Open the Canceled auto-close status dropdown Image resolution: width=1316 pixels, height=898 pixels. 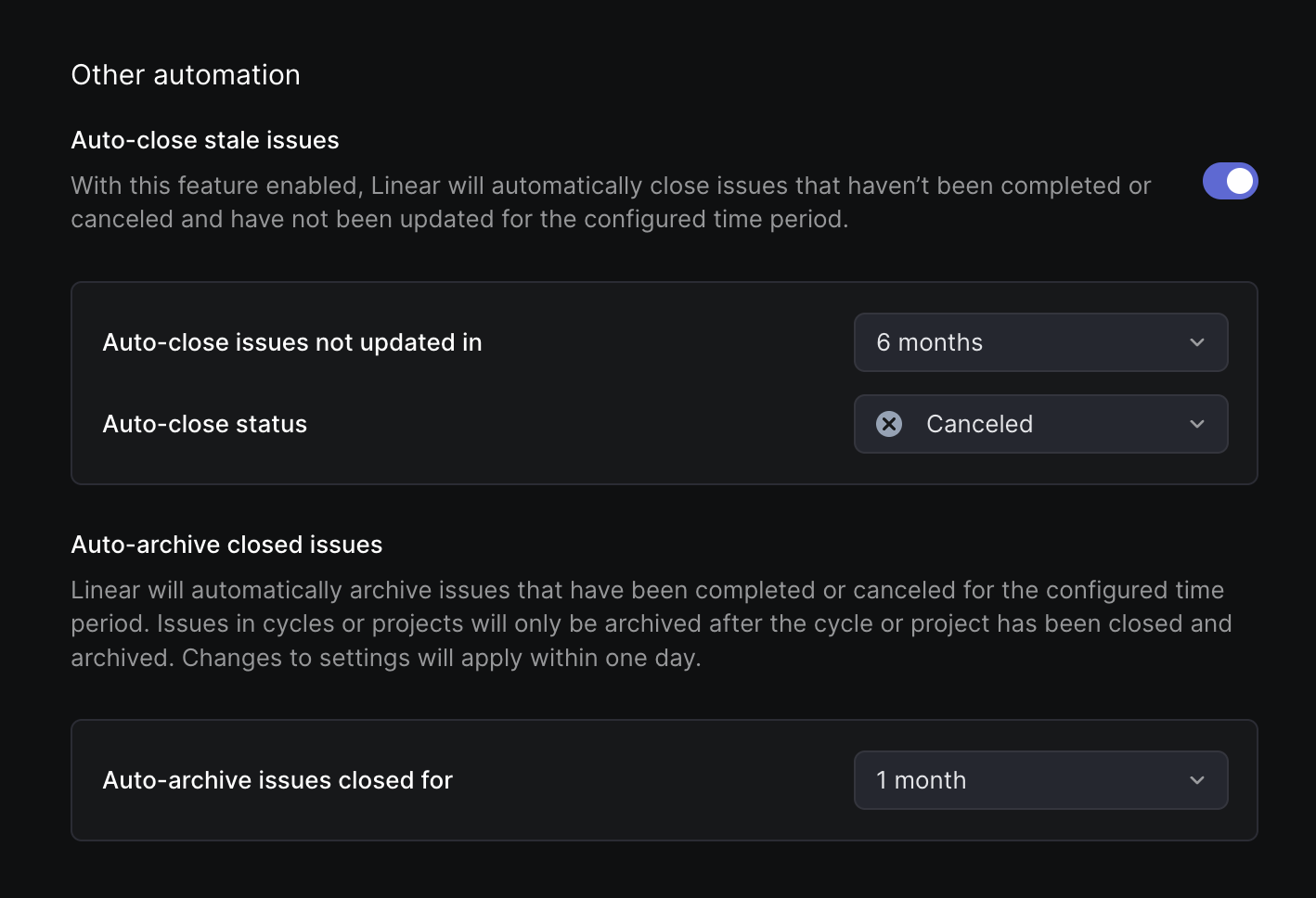1039,424
